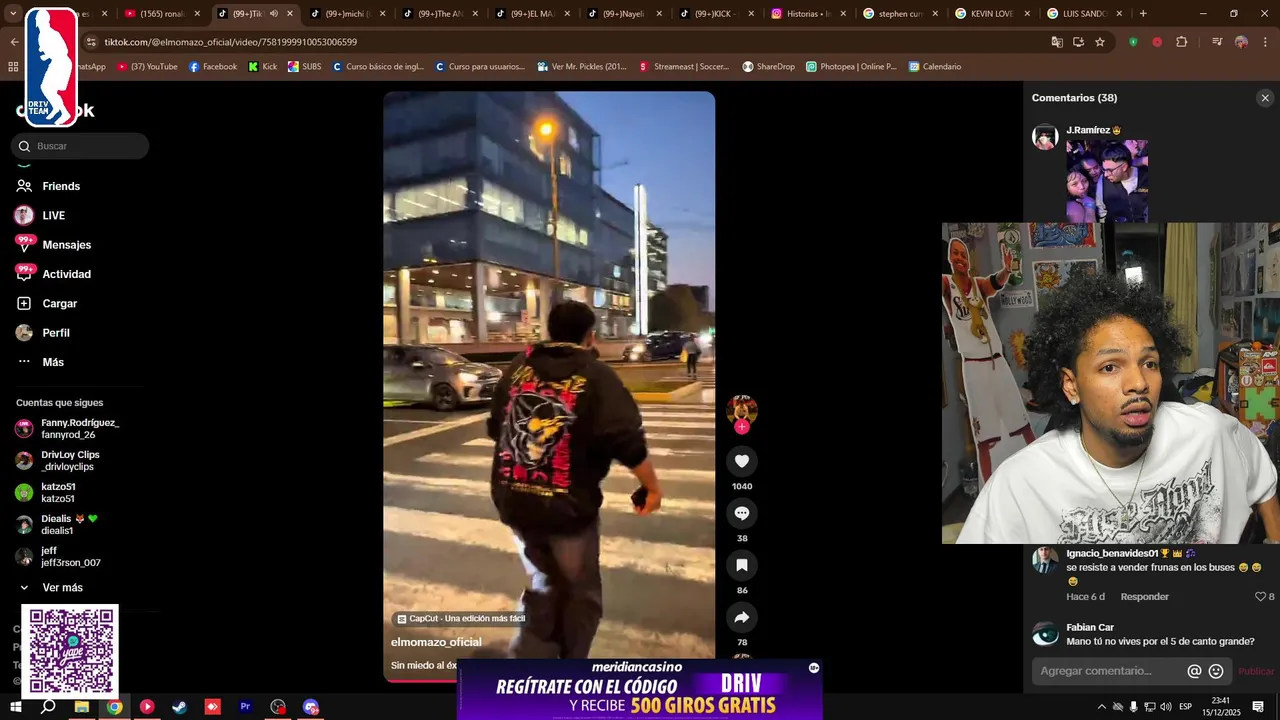The image size is (1280, 720).
Task: Open File Explorer from the taskbar
Action: coord(82,707)
